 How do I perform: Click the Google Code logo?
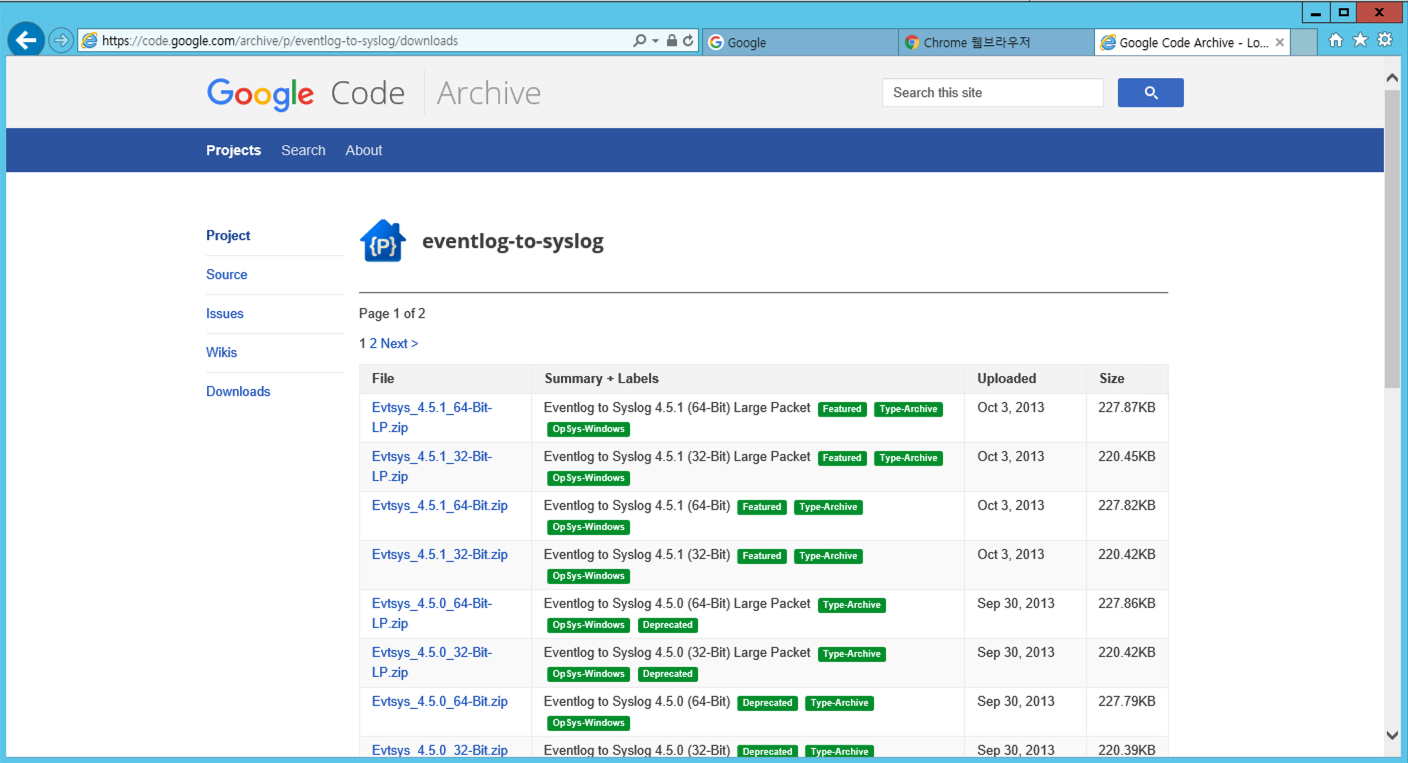306,93
